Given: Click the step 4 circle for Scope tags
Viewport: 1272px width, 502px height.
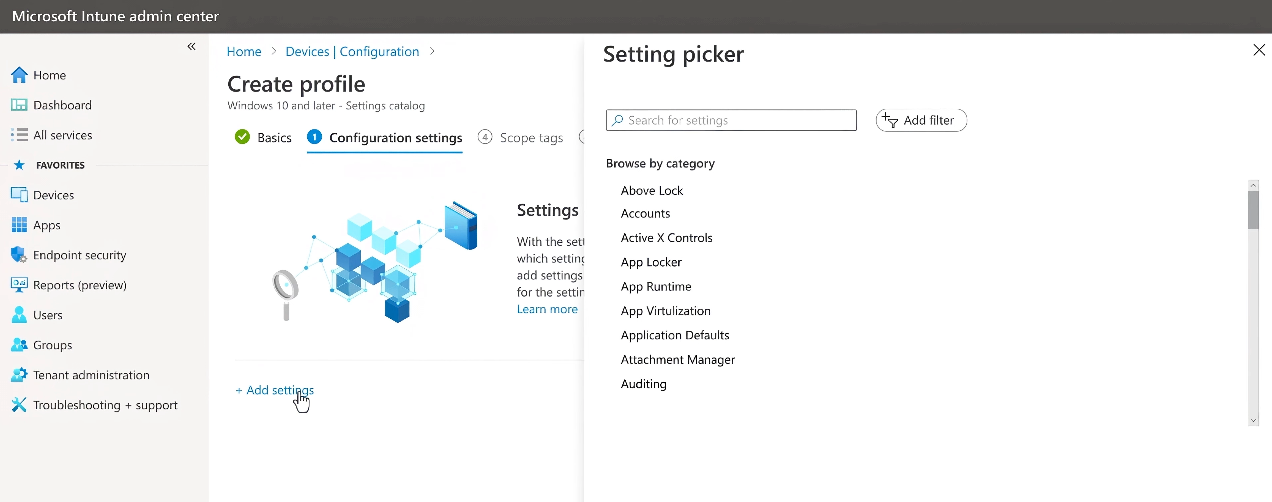Looking at the screenshot, I should click(485, 137).
